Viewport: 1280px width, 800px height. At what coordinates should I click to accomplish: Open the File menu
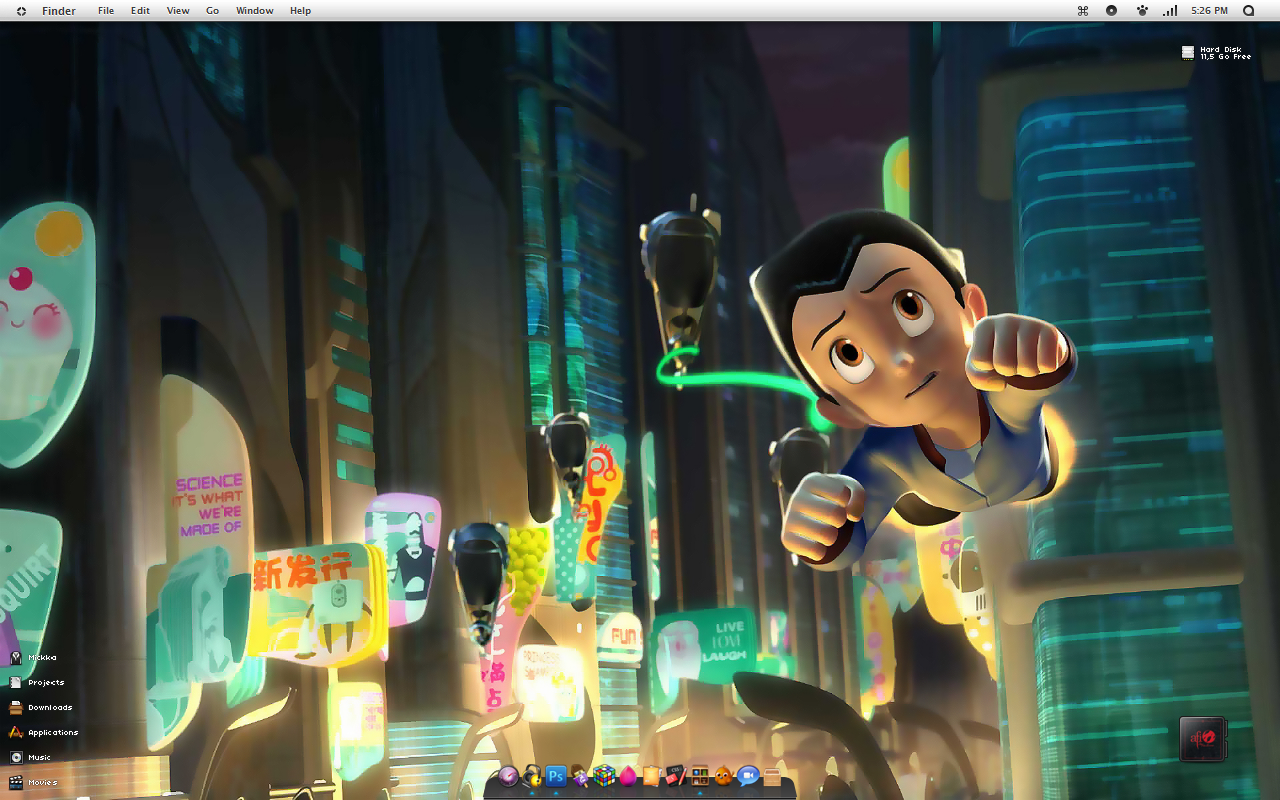click(106, 11)
